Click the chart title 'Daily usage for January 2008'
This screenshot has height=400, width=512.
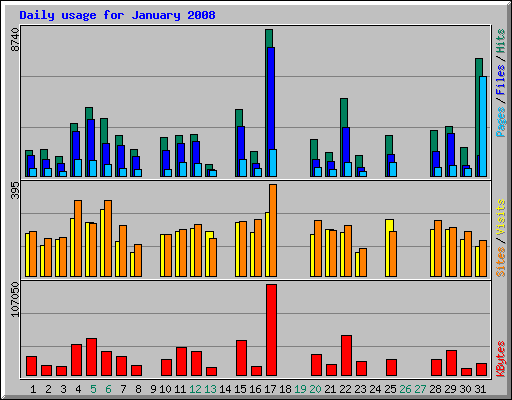pyautogui.click(x=117, y=15)
